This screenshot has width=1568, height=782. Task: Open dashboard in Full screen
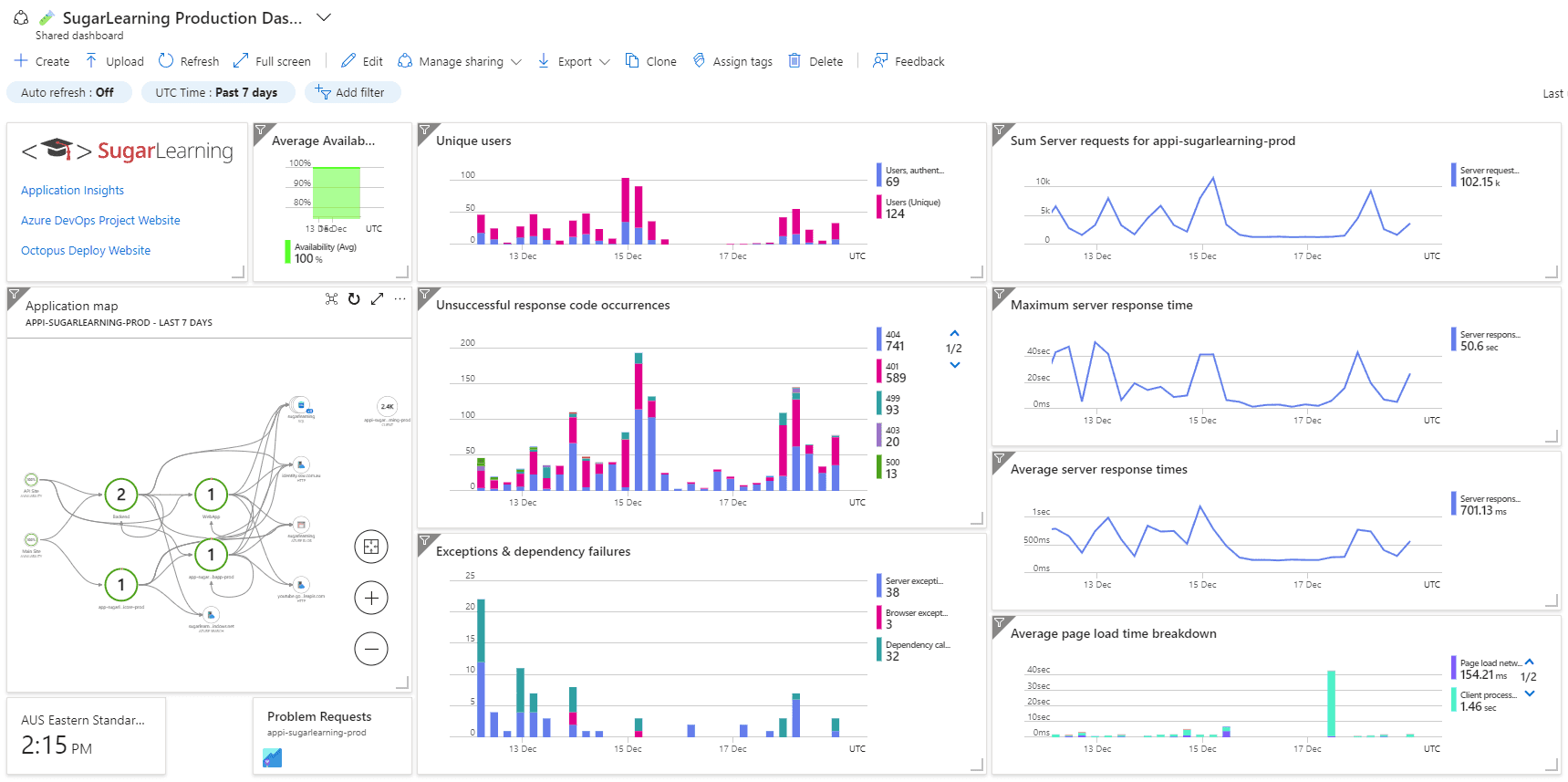click(x=241, y=61)
